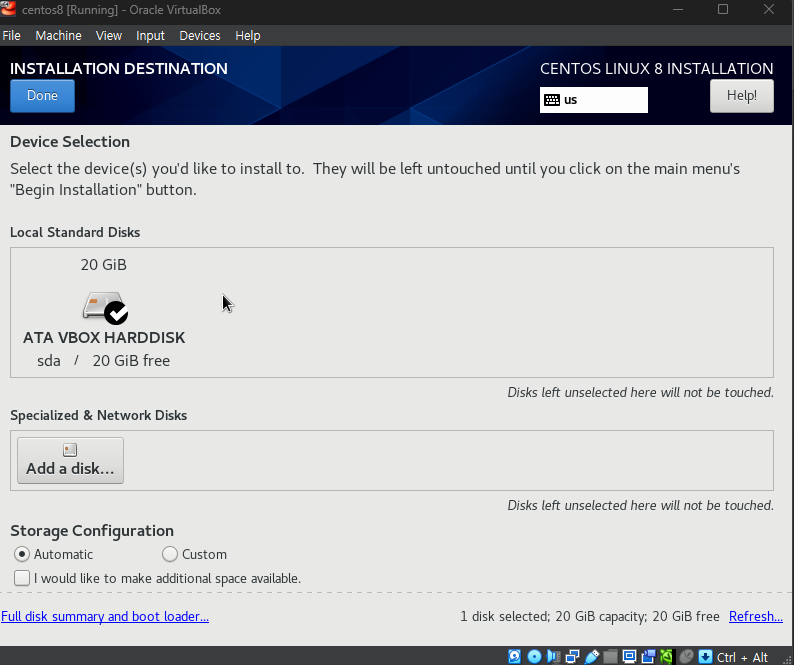This screenshot has height=665, width=794.
Task: Click the USB devices status icon
Action: pyautogui.click(x=591, y=656)
